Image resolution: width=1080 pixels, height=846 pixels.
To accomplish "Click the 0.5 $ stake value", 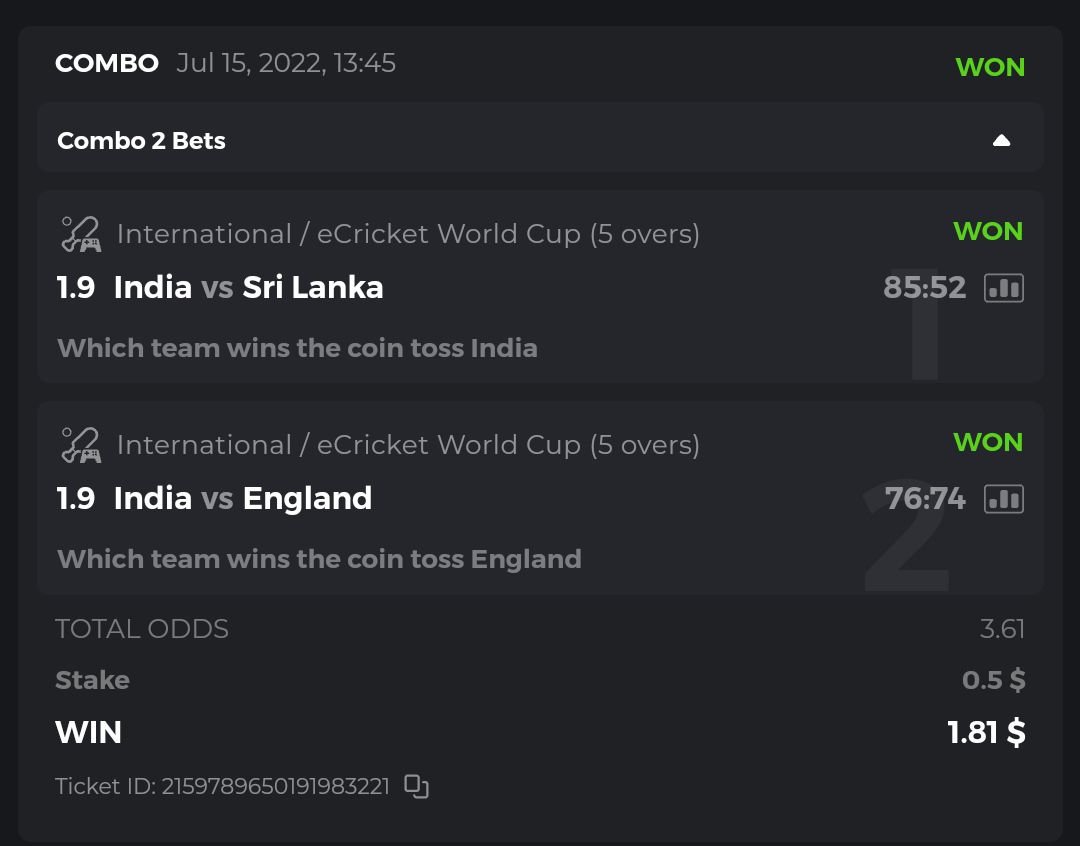I will [993, 680].
